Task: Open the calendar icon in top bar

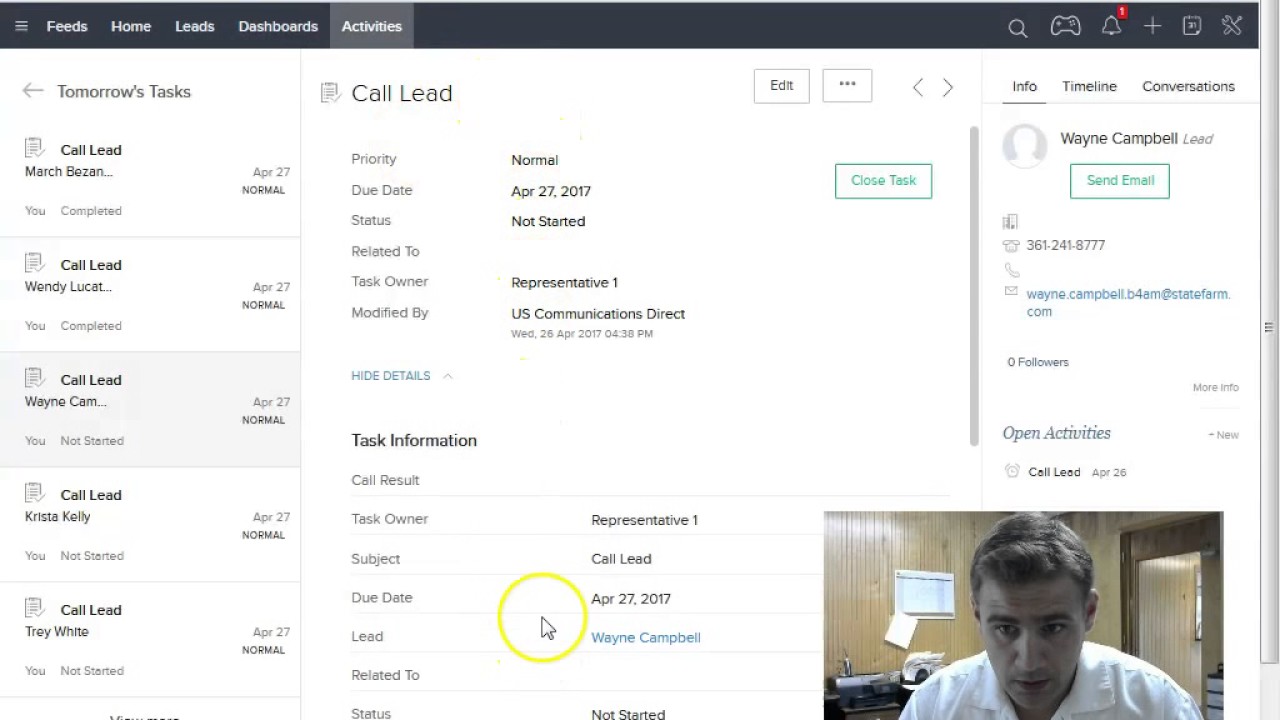Action: (x=1192, y=27)
